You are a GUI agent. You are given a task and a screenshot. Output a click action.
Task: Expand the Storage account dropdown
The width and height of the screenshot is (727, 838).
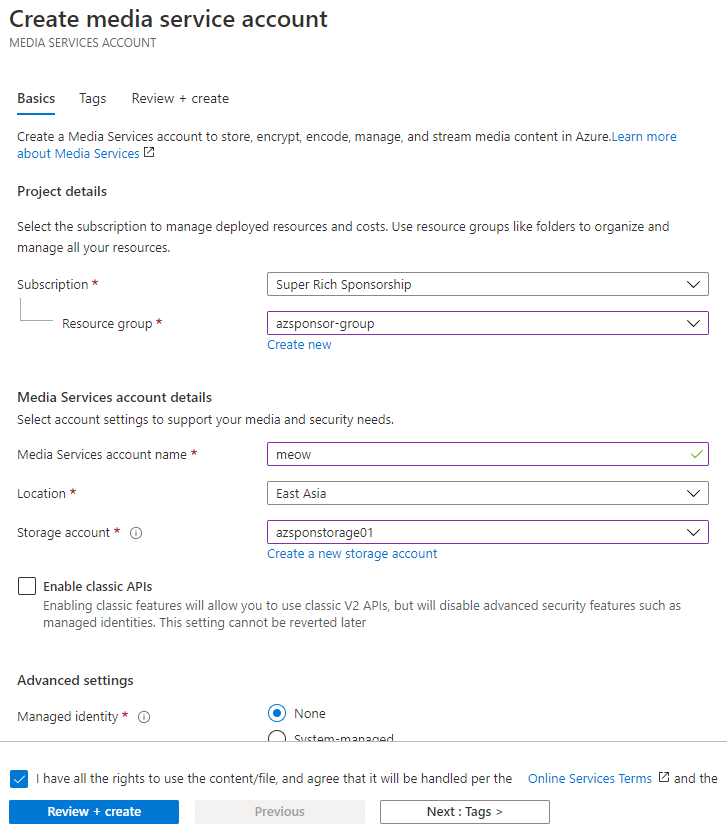click(487, 533)
